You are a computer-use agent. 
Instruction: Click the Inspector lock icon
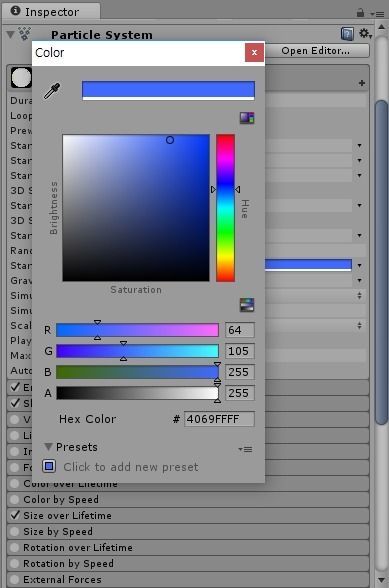pos(360,13)
